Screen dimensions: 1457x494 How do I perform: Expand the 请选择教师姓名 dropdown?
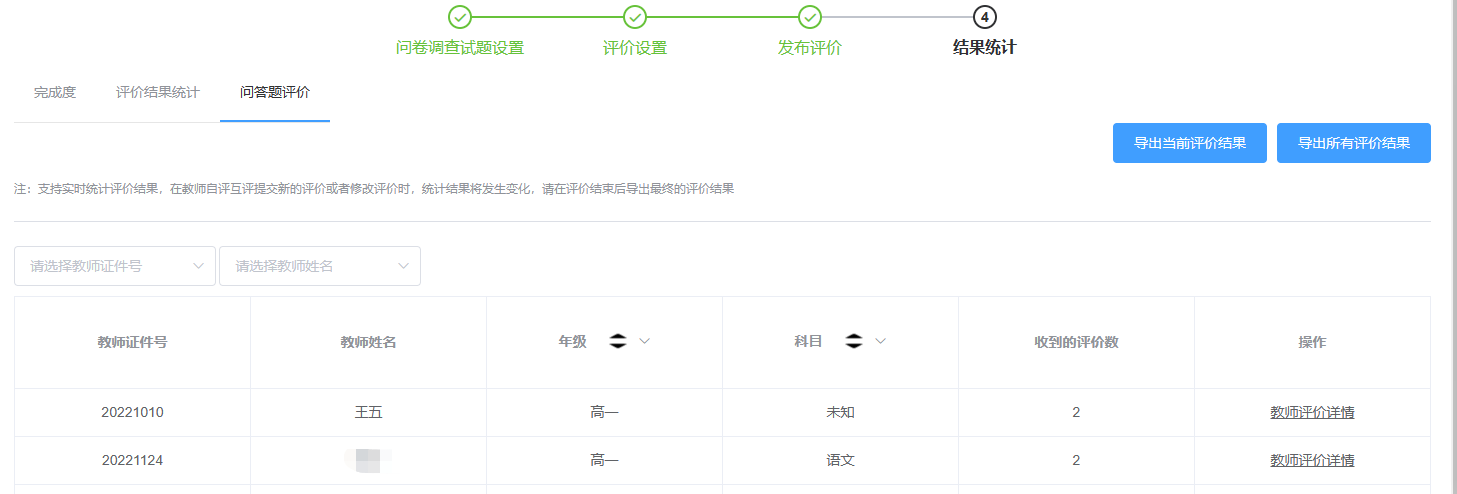click(320, 266)
